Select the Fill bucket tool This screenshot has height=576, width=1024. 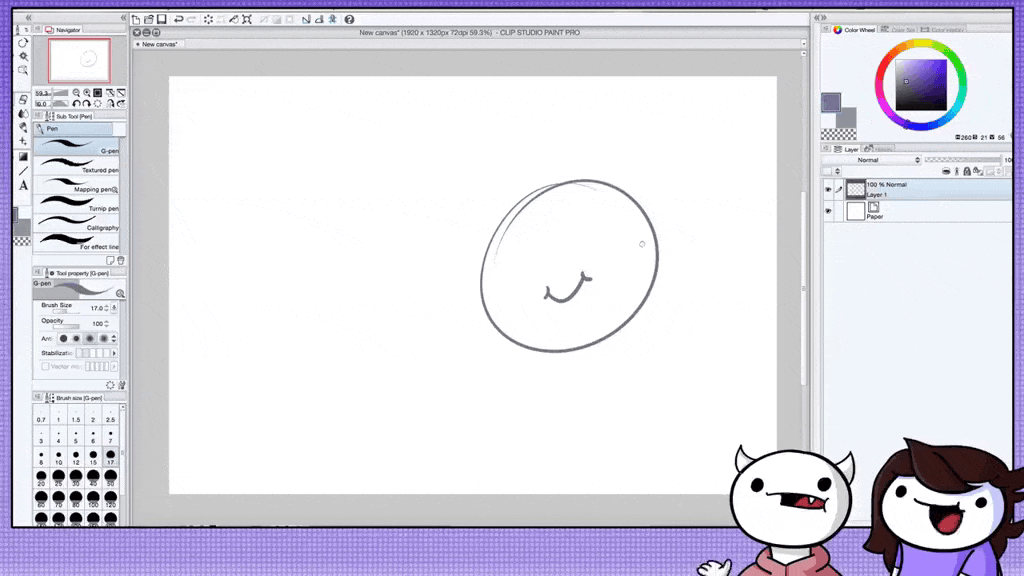(x=23, y=114)
